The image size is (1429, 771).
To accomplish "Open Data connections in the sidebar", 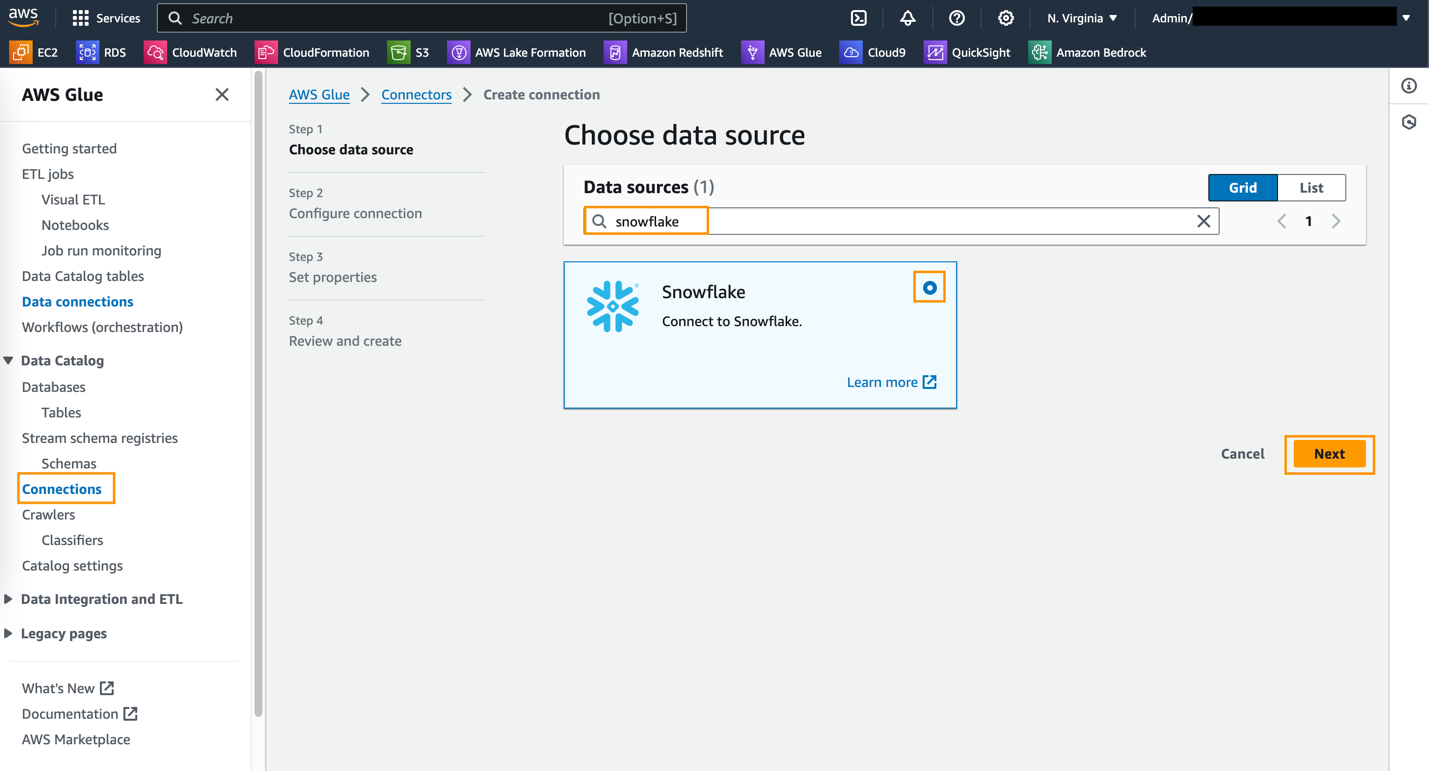I will coord(77,302).
